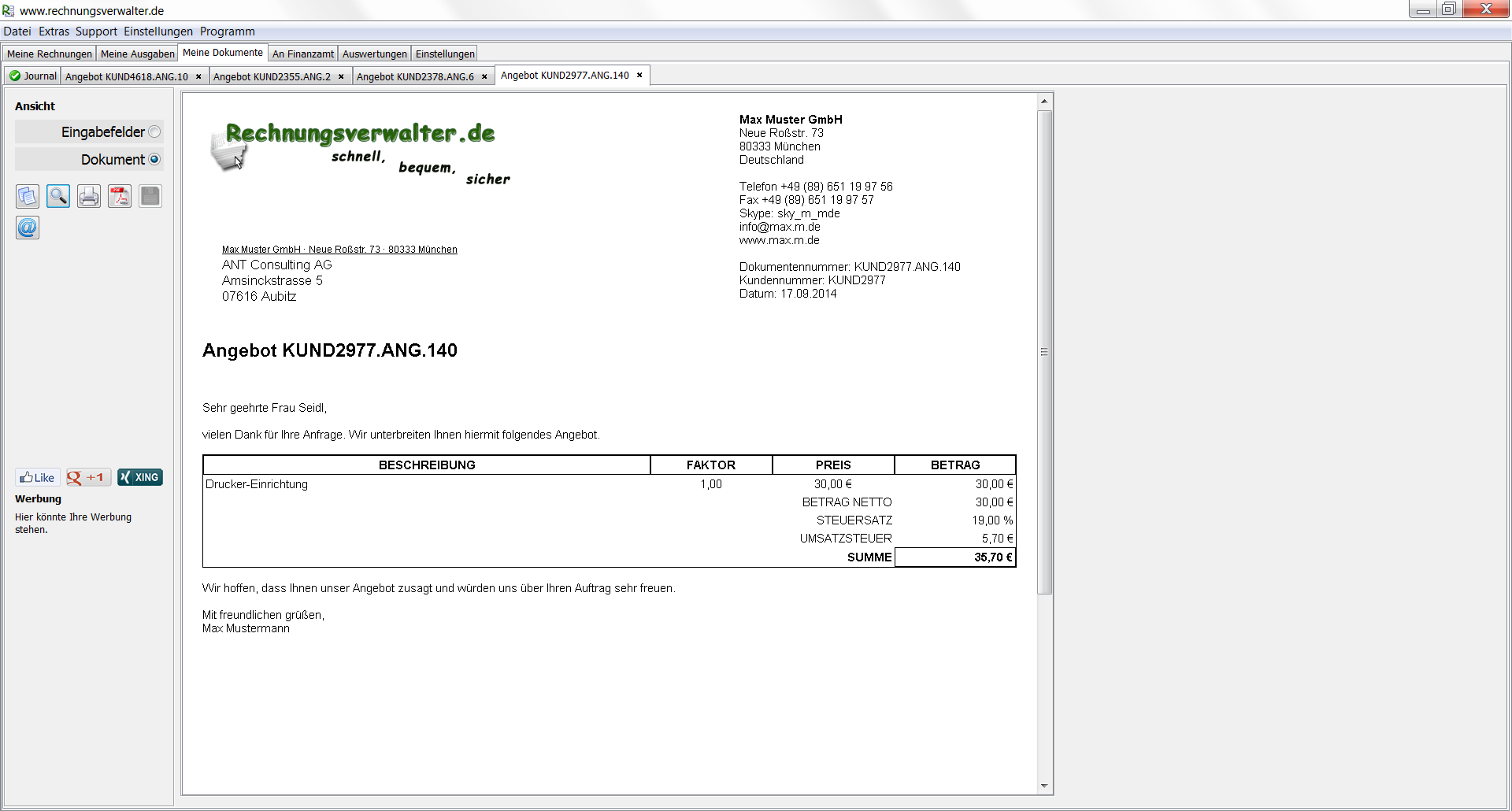
Task: Switch to the Meine Rechnungen tab
Action: (50, 54)
